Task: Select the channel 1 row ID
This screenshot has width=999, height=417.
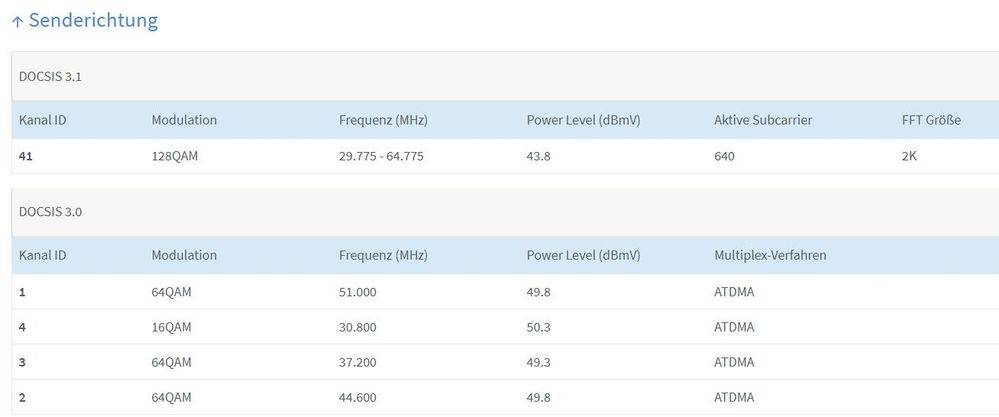Action: pos(22,291)
